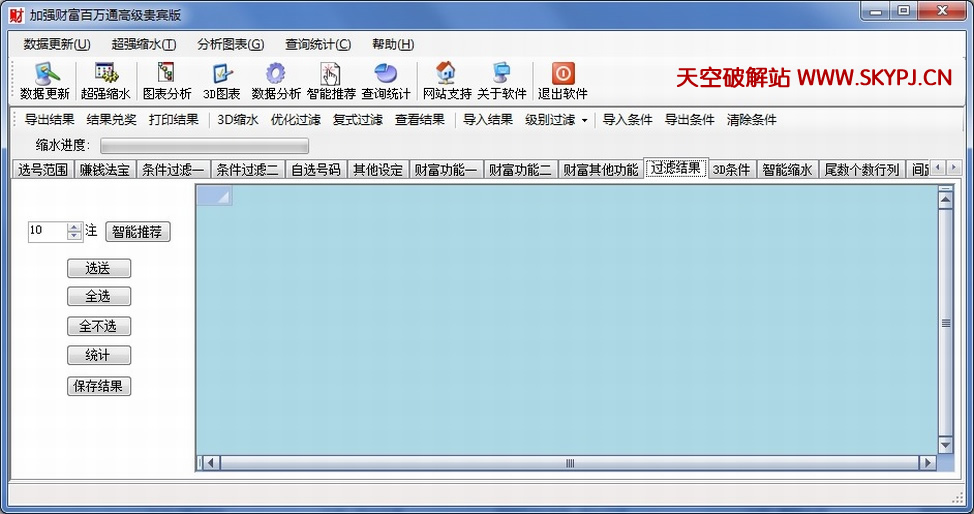Open the 分析图表(G) menu
Viewport: 974px width, 514px height.
[230, 44]
